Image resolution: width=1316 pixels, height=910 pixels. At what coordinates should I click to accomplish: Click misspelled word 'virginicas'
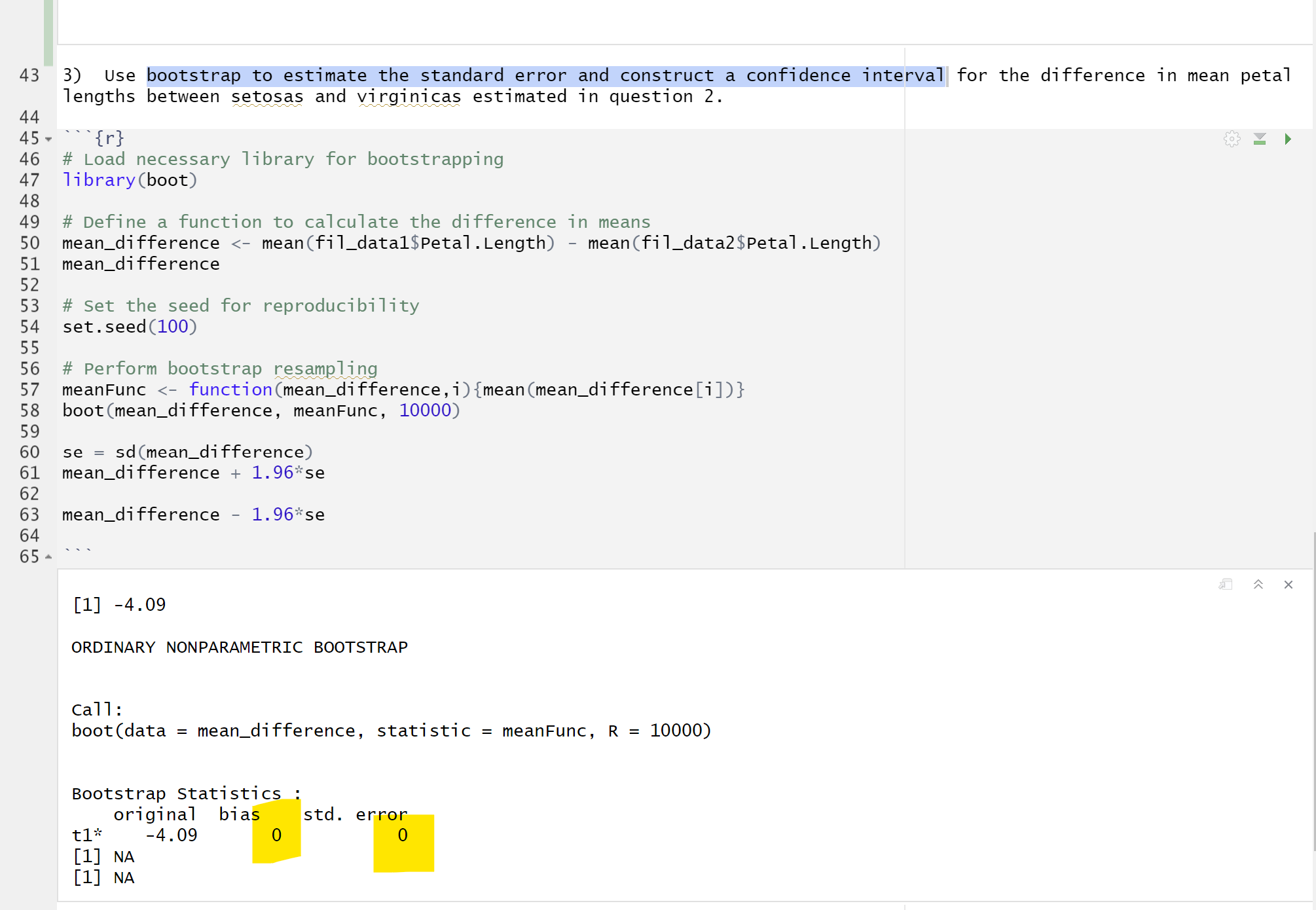pyautogui.click(x=409, y=97)
